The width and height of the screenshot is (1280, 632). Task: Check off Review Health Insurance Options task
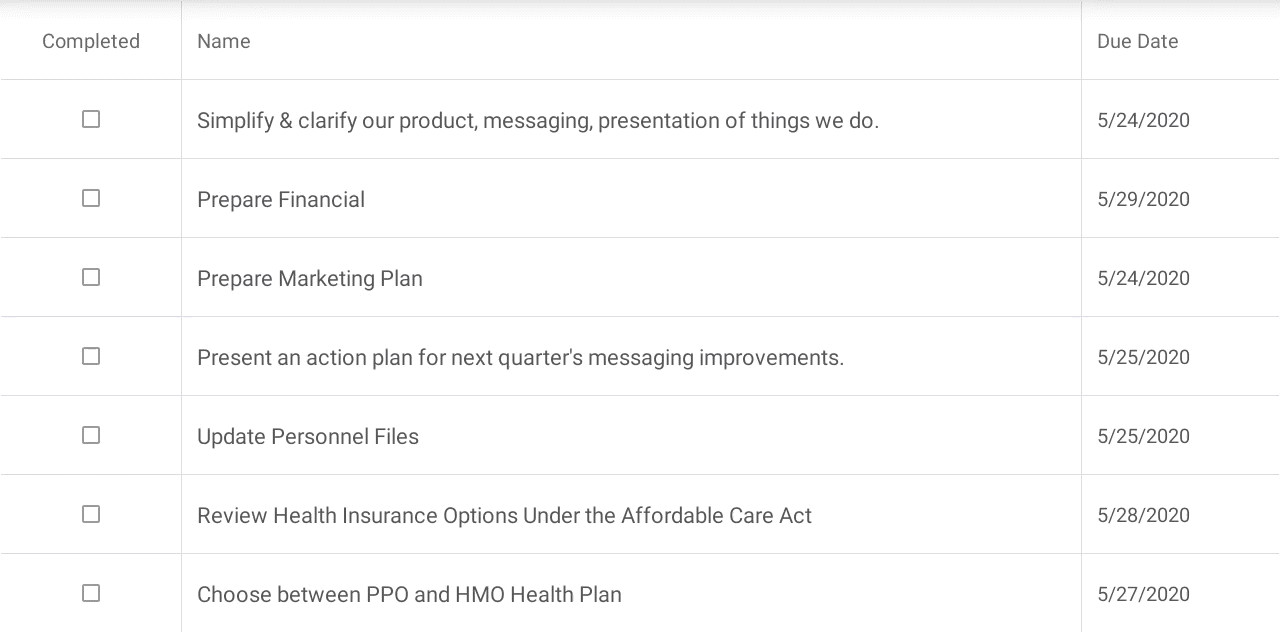click(x=91, y=514)
